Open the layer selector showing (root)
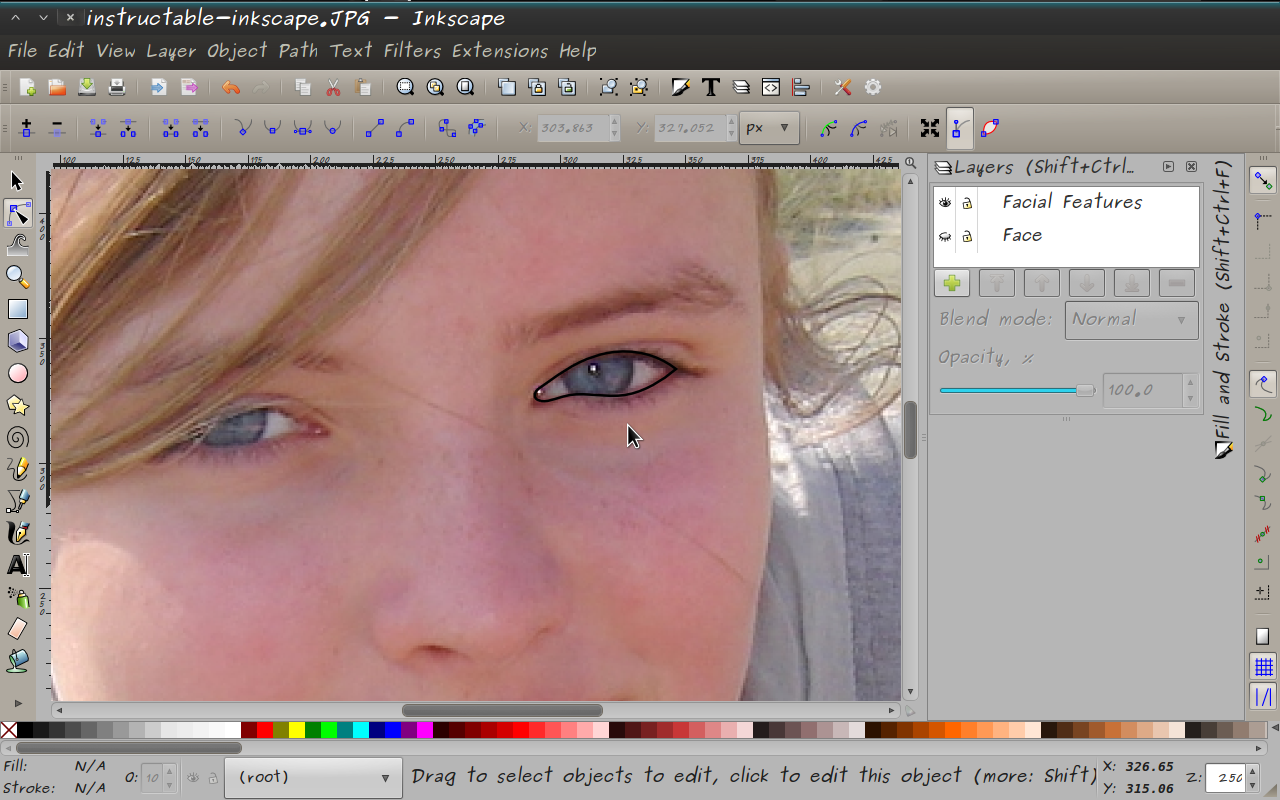The image size is (1280, 800). [x=313, y=776]
